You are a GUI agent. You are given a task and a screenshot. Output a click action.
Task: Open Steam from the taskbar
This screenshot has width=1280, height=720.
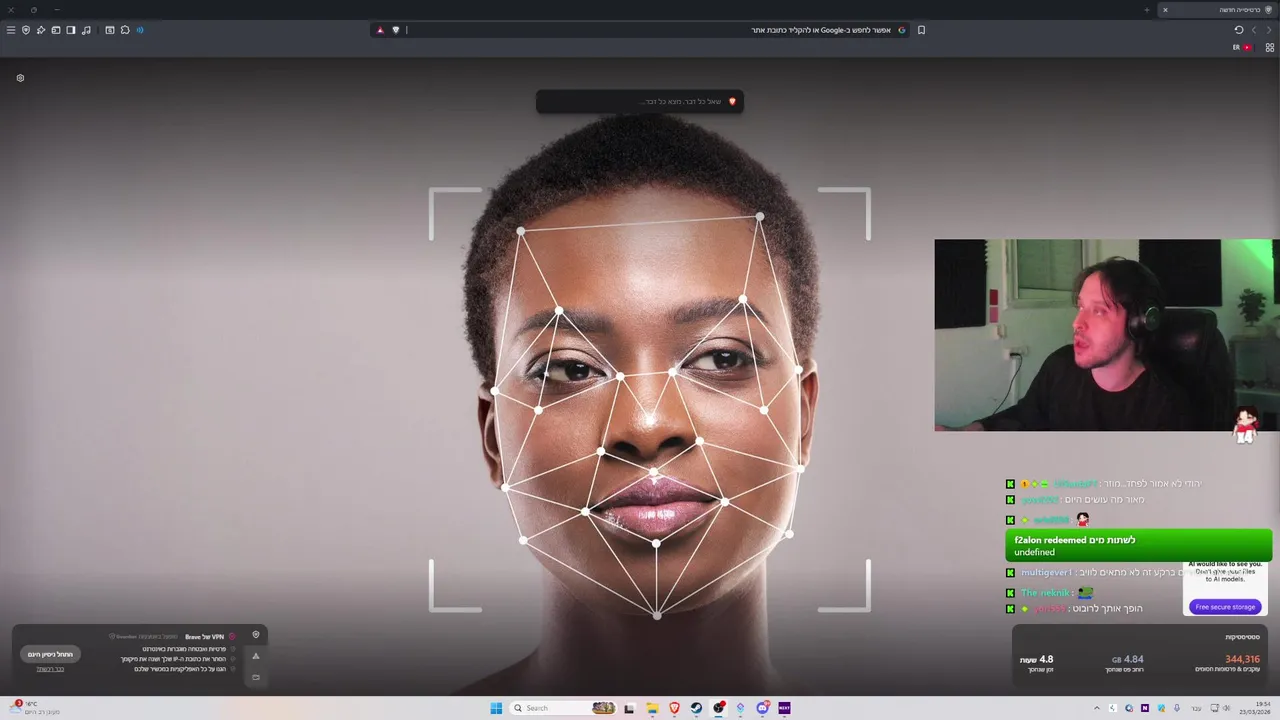click(696, 708)
